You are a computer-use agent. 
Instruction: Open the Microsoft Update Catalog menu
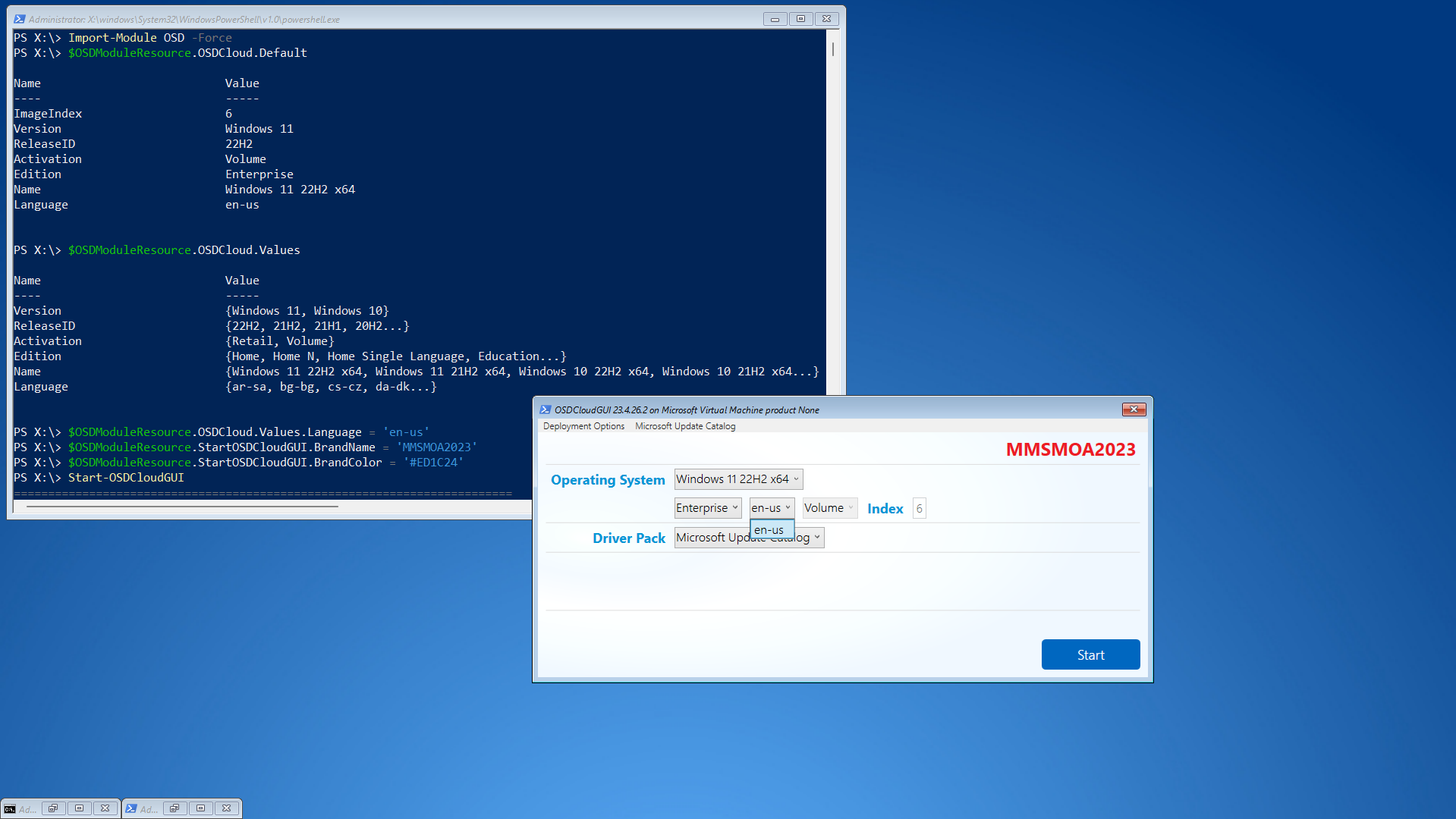tap(684, 426)
